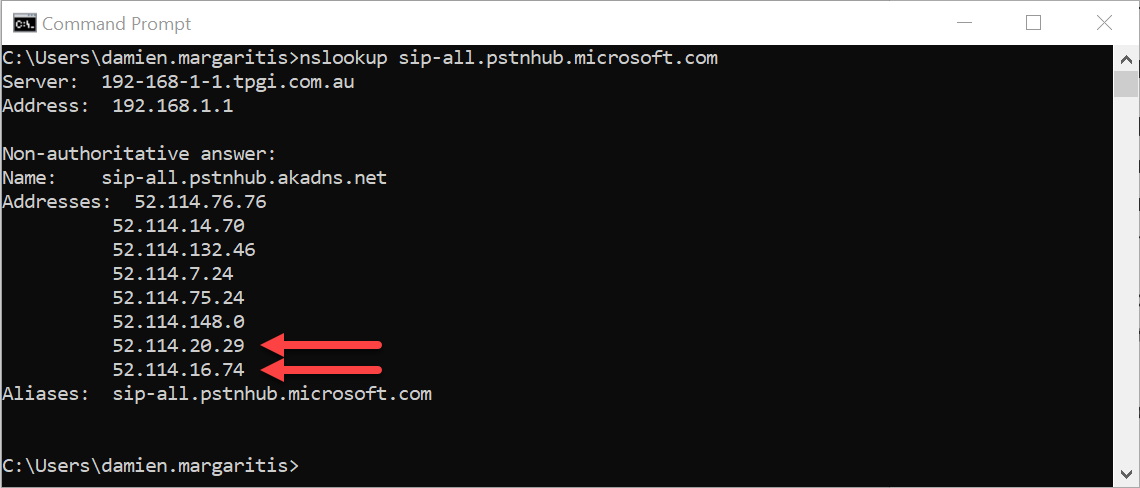Click the Command Prompt title bar text
The image size is (1140, 488).
click(x=116, y=23)
